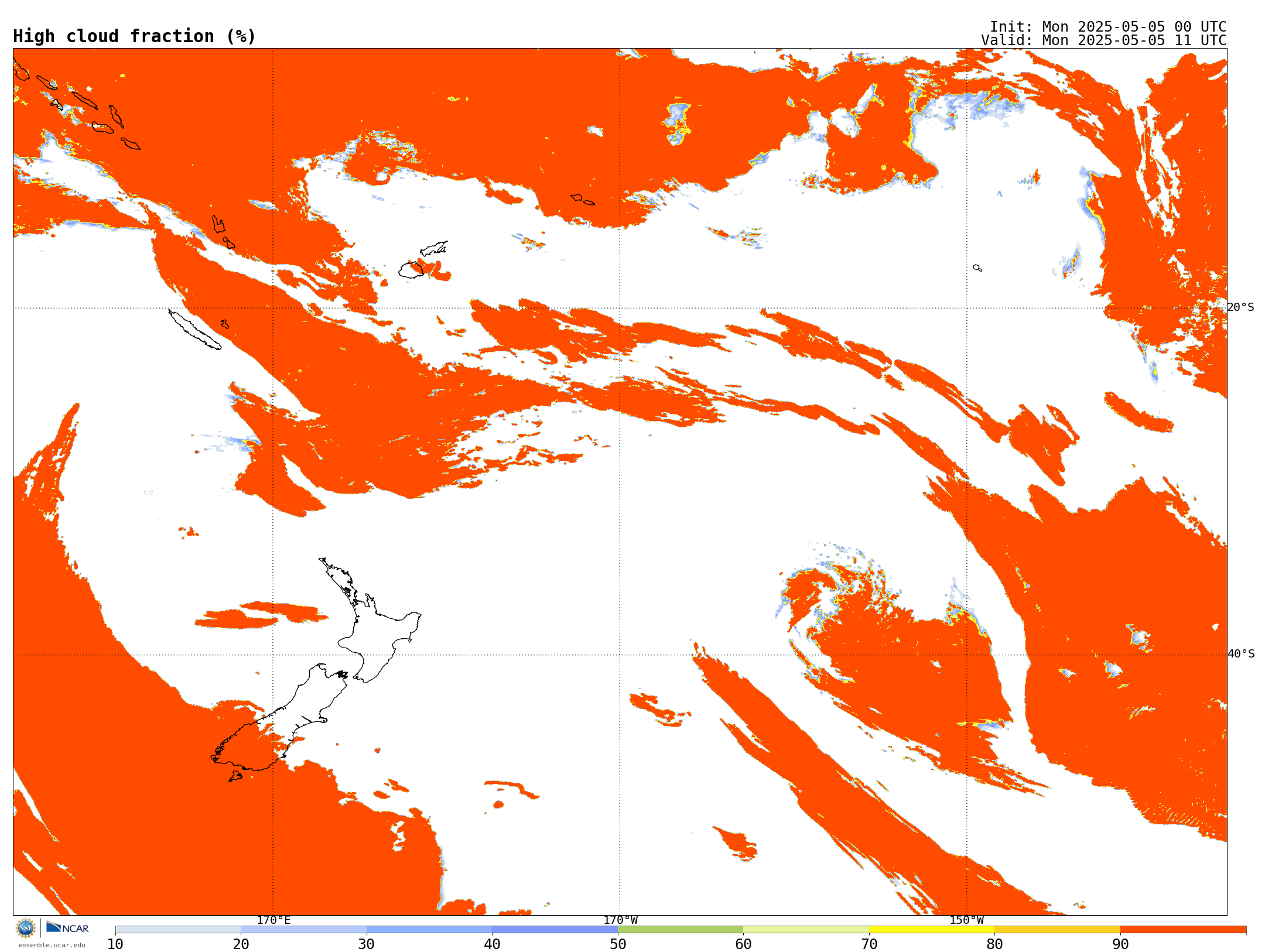1265x952 pixels.
Task: Click the 20-30 pale blue colorbar segment
Action: point(303,929)
